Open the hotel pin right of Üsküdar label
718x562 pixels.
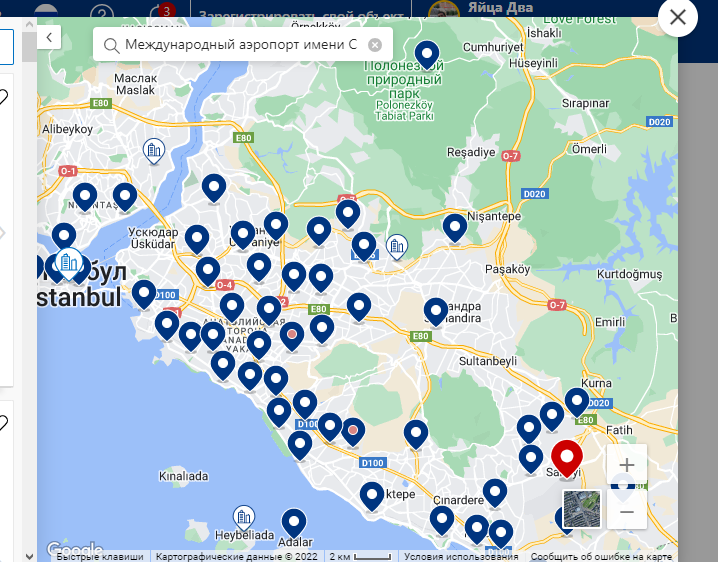pos(197,240)
